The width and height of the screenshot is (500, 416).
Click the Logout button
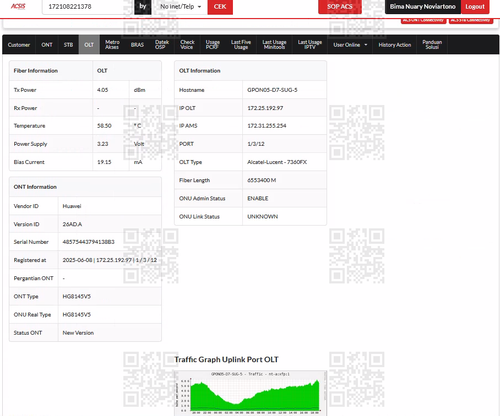(x=475, y=7)
